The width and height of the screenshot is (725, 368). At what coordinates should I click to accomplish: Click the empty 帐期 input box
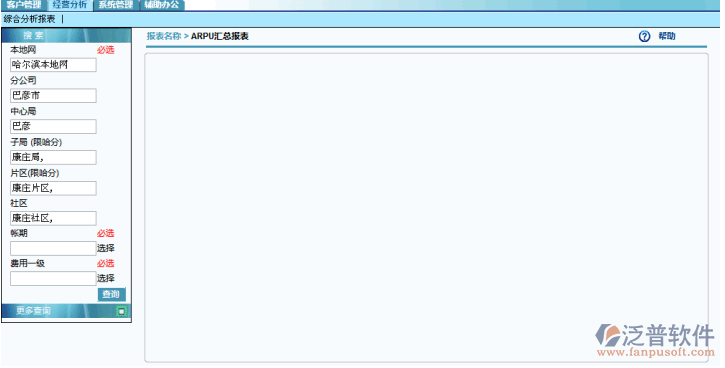pyautogui.click(x=53, y=248)
